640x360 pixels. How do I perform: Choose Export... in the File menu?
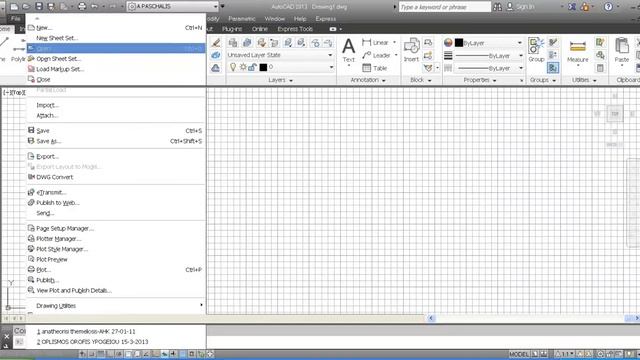(116, 156)
